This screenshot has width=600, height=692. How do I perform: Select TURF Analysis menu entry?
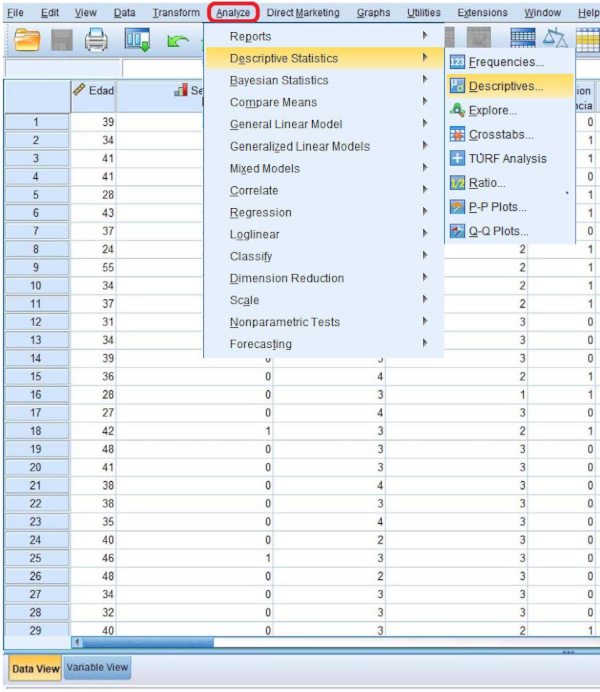coord(507,158)
